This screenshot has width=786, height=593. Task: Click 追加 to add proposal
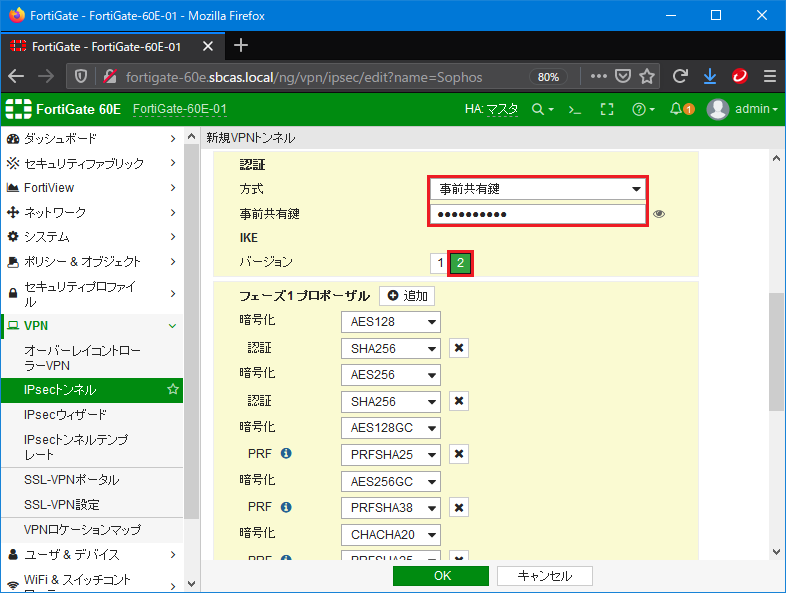[407, 296]
